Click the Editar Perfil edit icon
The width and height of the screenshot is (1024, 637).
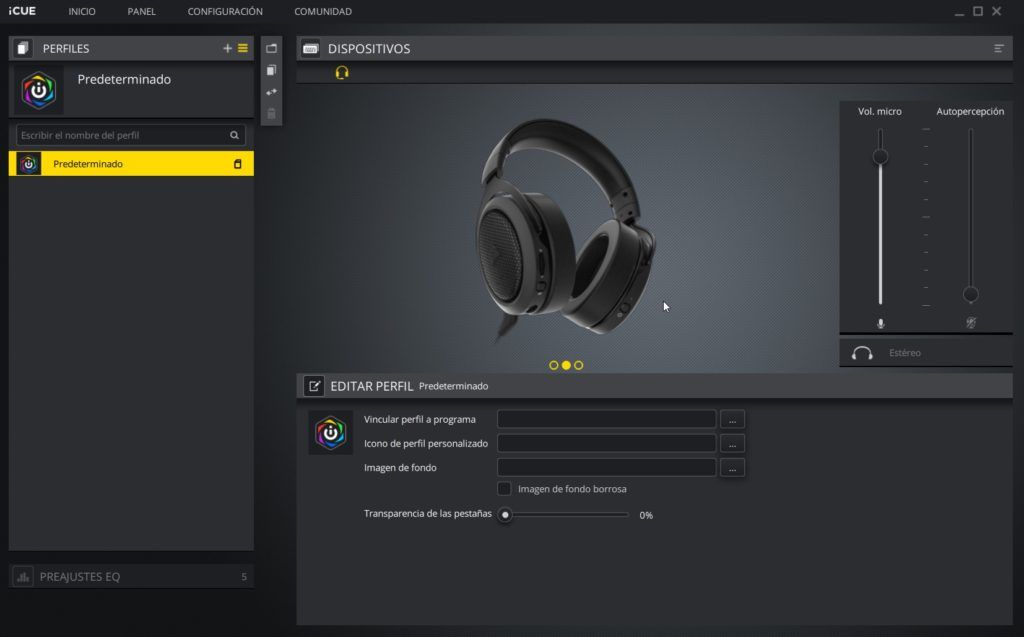[314, 386]
